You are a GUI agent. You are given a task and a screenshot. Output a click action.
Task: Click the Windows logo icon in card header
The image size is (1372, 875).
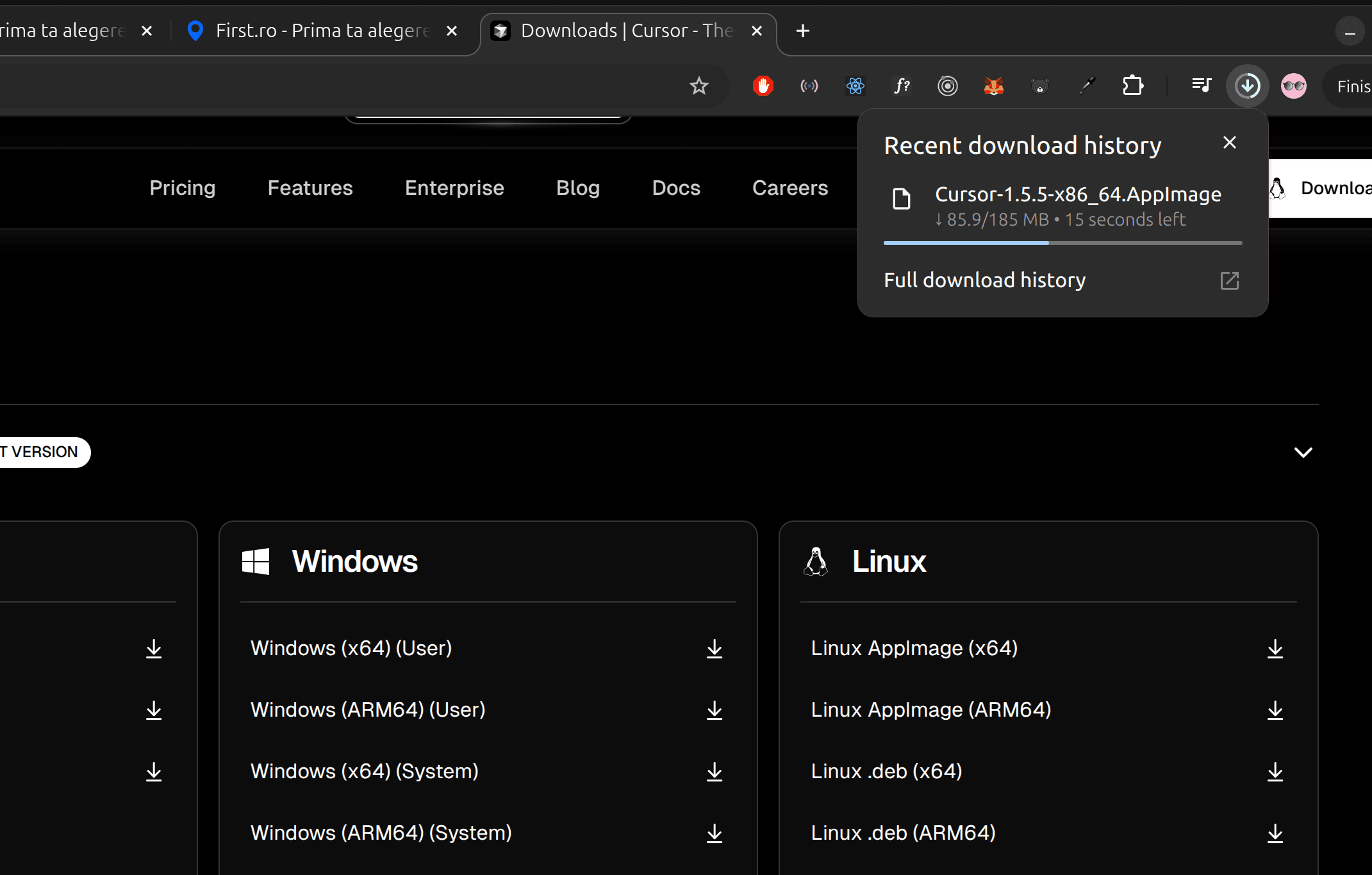(256, 562)
